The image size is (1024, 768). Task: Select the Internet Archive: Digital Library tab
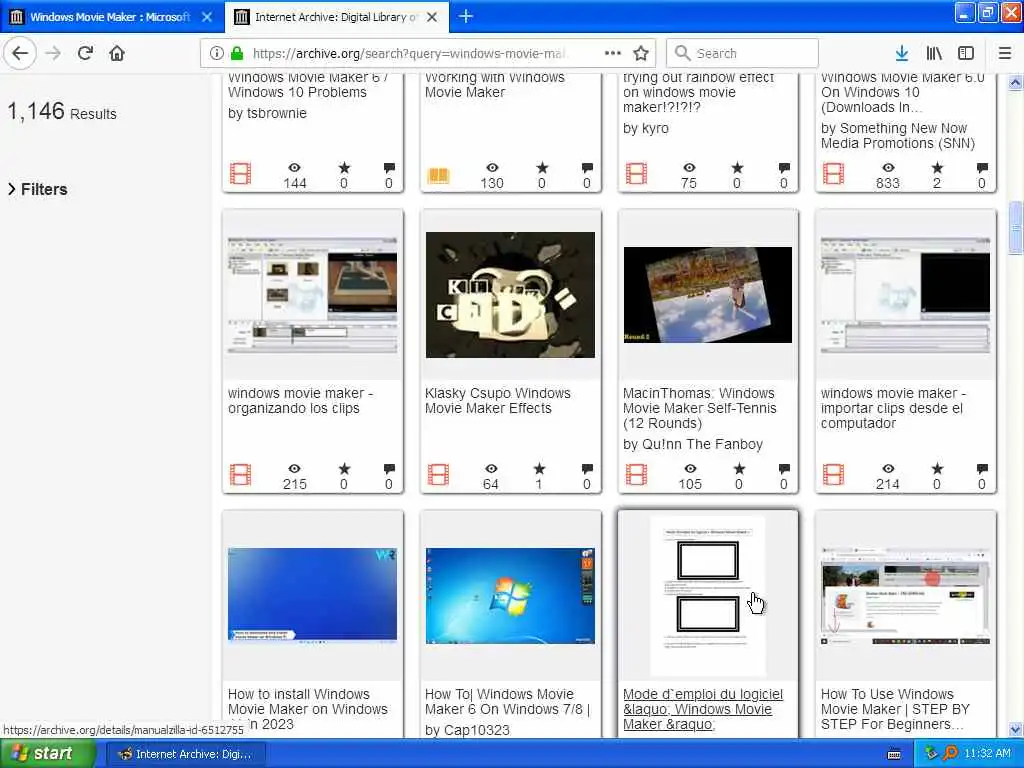336,17
